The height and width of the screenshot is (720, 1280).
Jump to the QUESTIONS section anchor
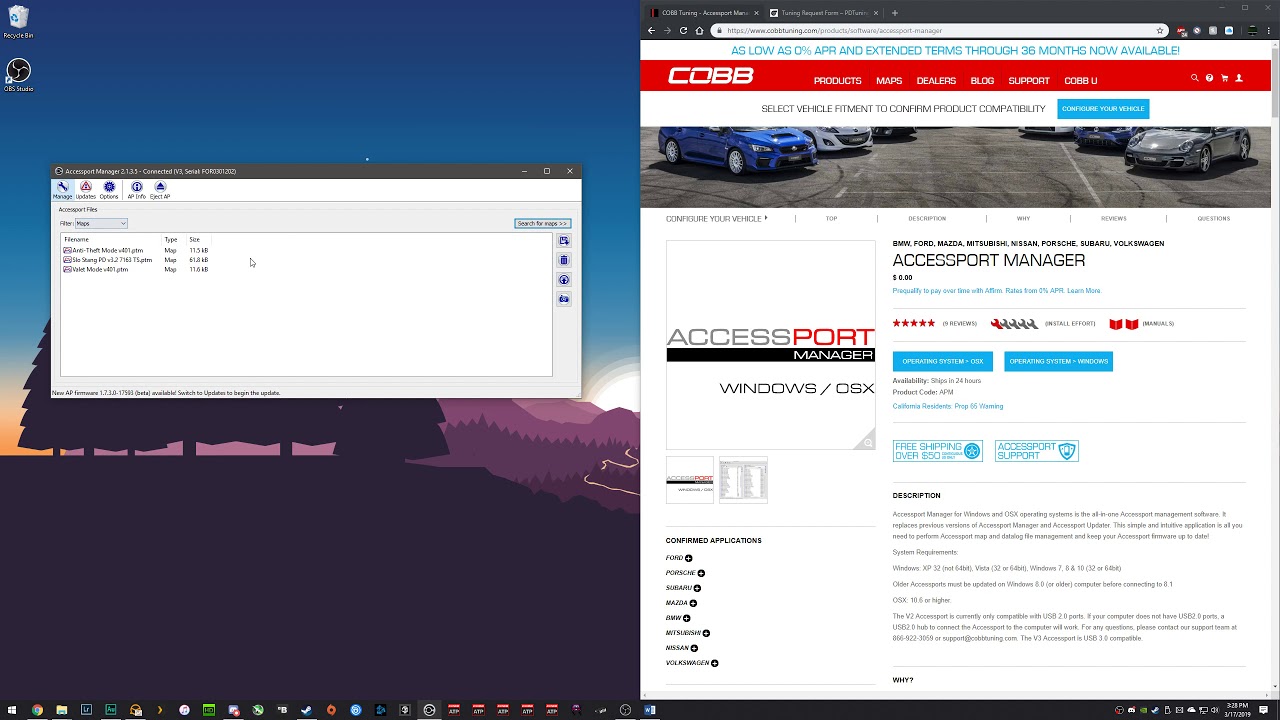pyautogui.click(x=1214, y=218)
